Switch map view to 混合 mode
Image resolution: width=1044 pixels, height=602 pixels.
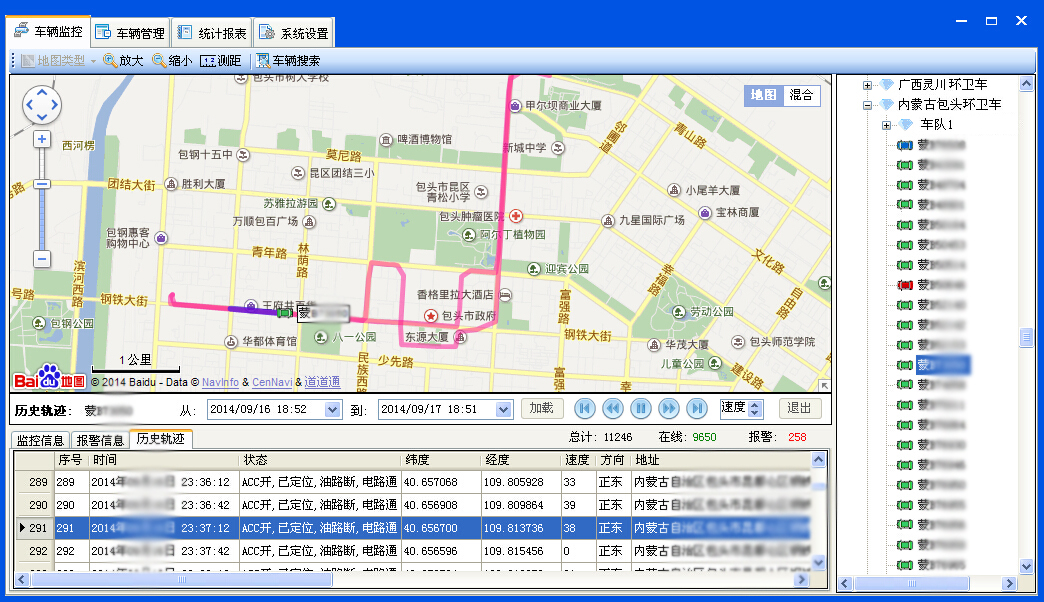tap(801, 95)
